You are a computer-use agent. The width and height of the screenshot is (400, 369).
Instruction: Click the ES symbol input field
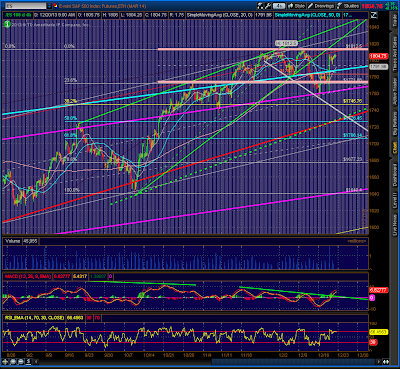coord(24,6)
